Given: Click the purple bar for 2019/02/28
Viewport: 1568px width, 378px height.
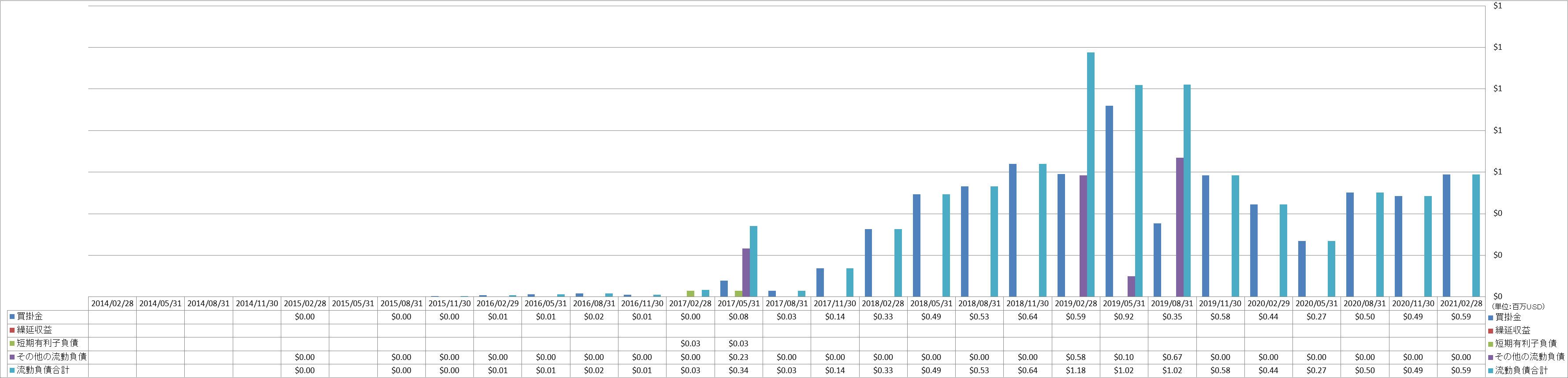Looking at the screenshot, I should [x=1084, y=236].
